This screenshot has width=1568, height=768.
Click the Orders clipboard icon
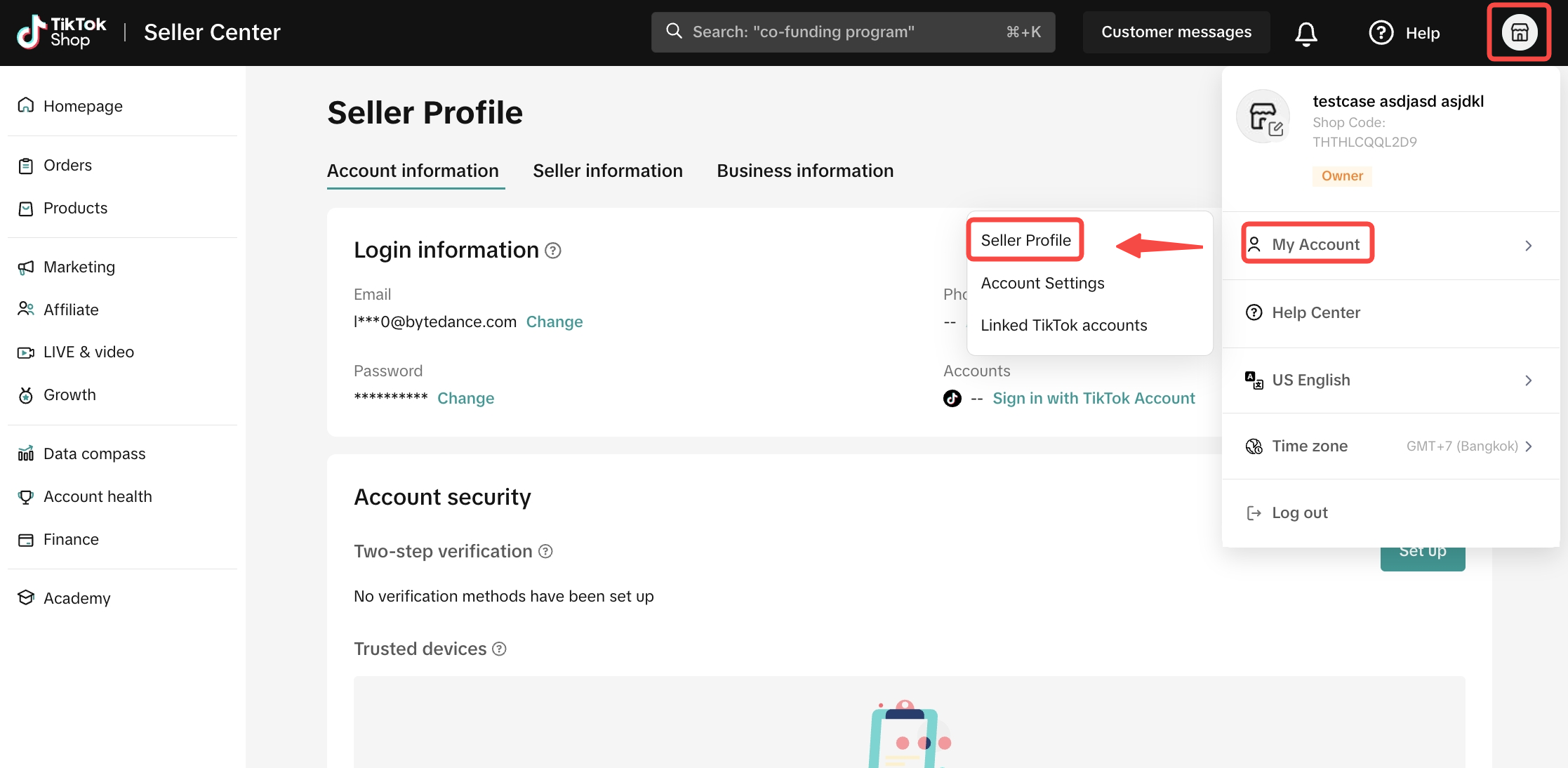coord(26,166)
